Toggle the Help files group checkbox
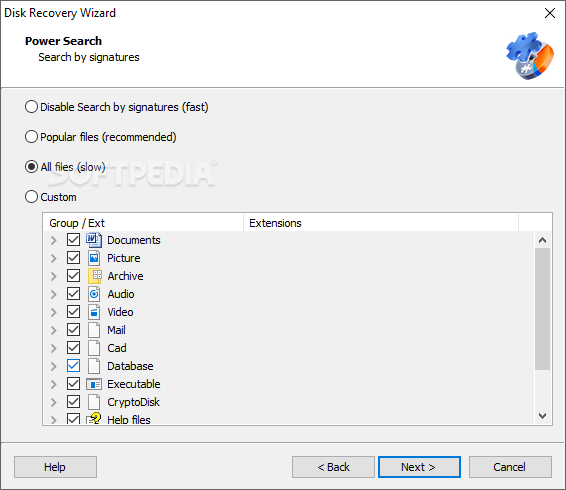566x490 pixels. [x=73, y=418]
